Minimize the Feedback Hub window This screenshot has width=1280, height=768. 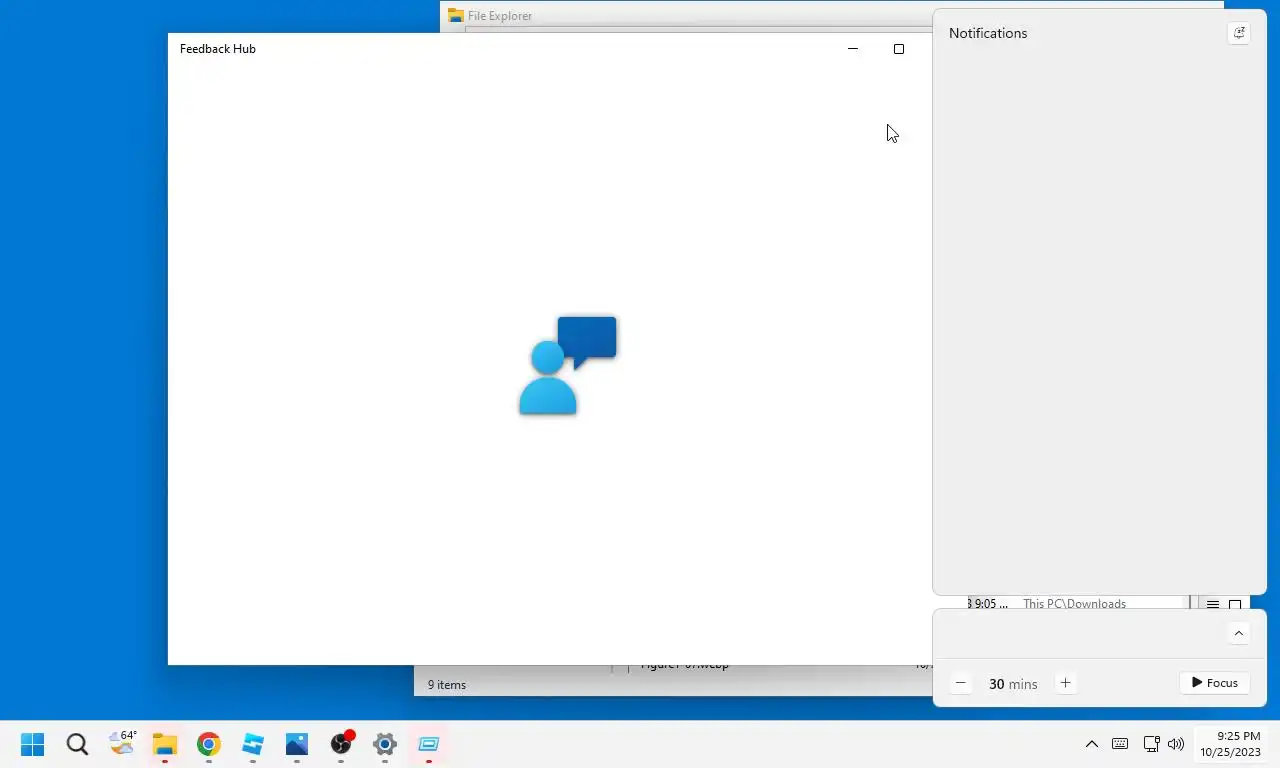point(853,49)
